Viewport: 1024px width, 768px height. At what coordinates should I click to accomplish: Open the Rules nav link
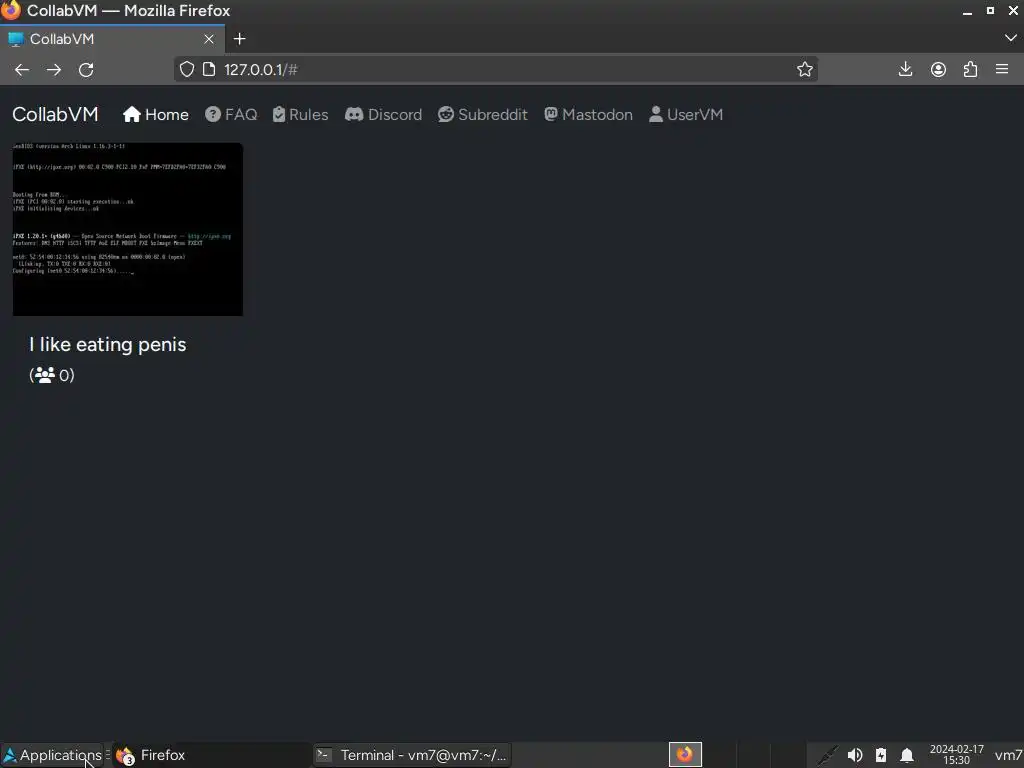(x=300, y=114)
